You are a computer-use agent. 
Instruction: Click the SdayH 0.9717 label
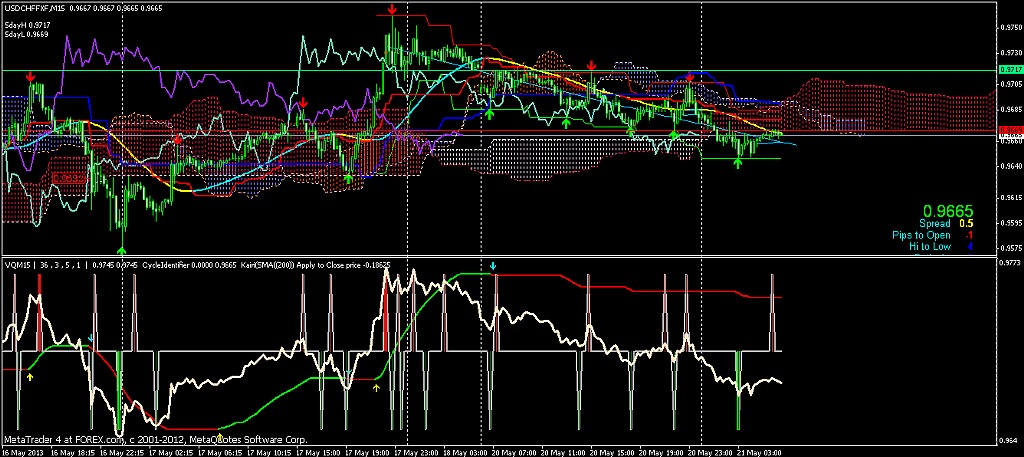click(26, 25)
